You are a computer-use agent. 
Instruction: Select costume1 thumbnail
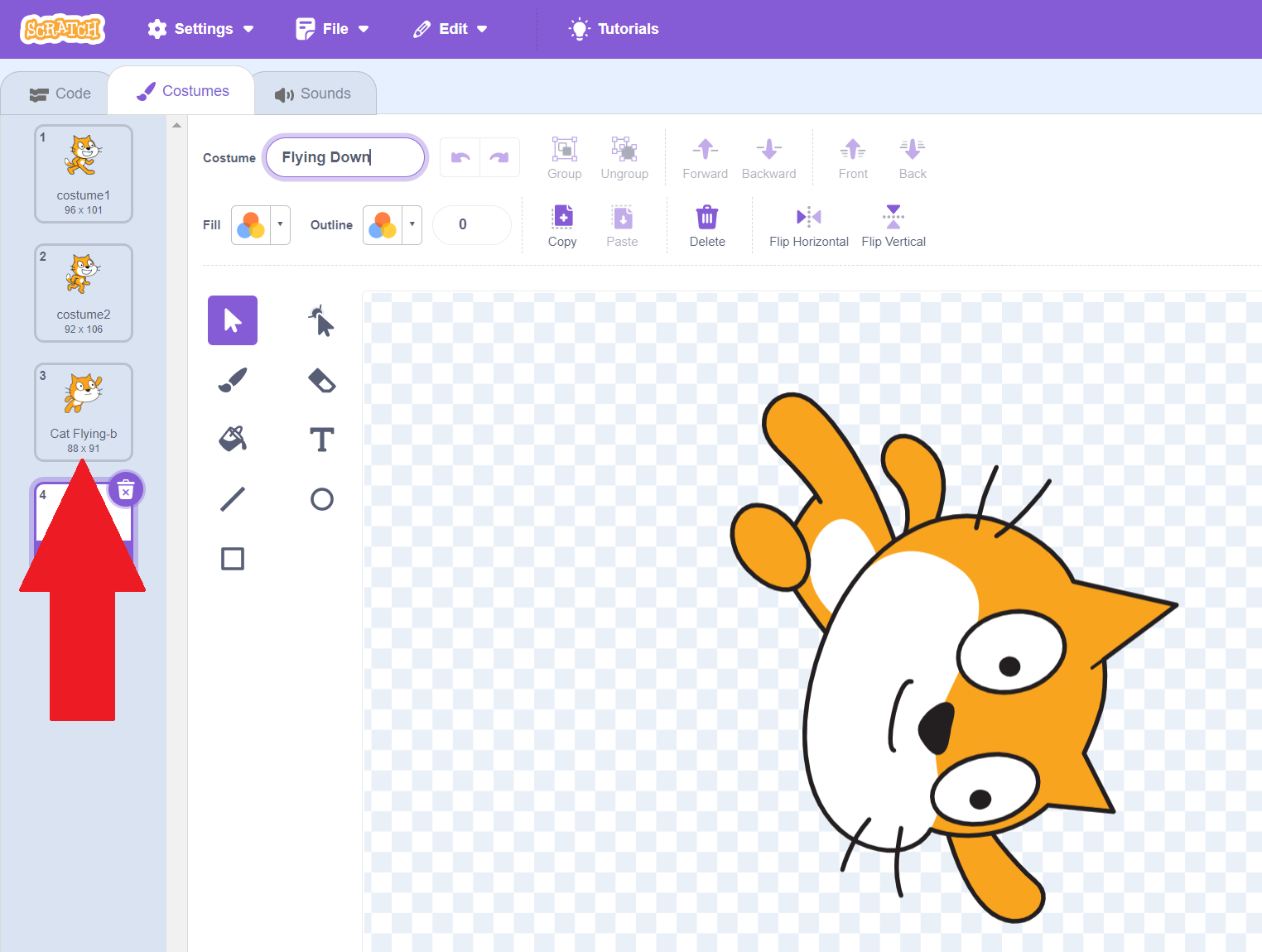pyautogui.click(x=84, y=174)
